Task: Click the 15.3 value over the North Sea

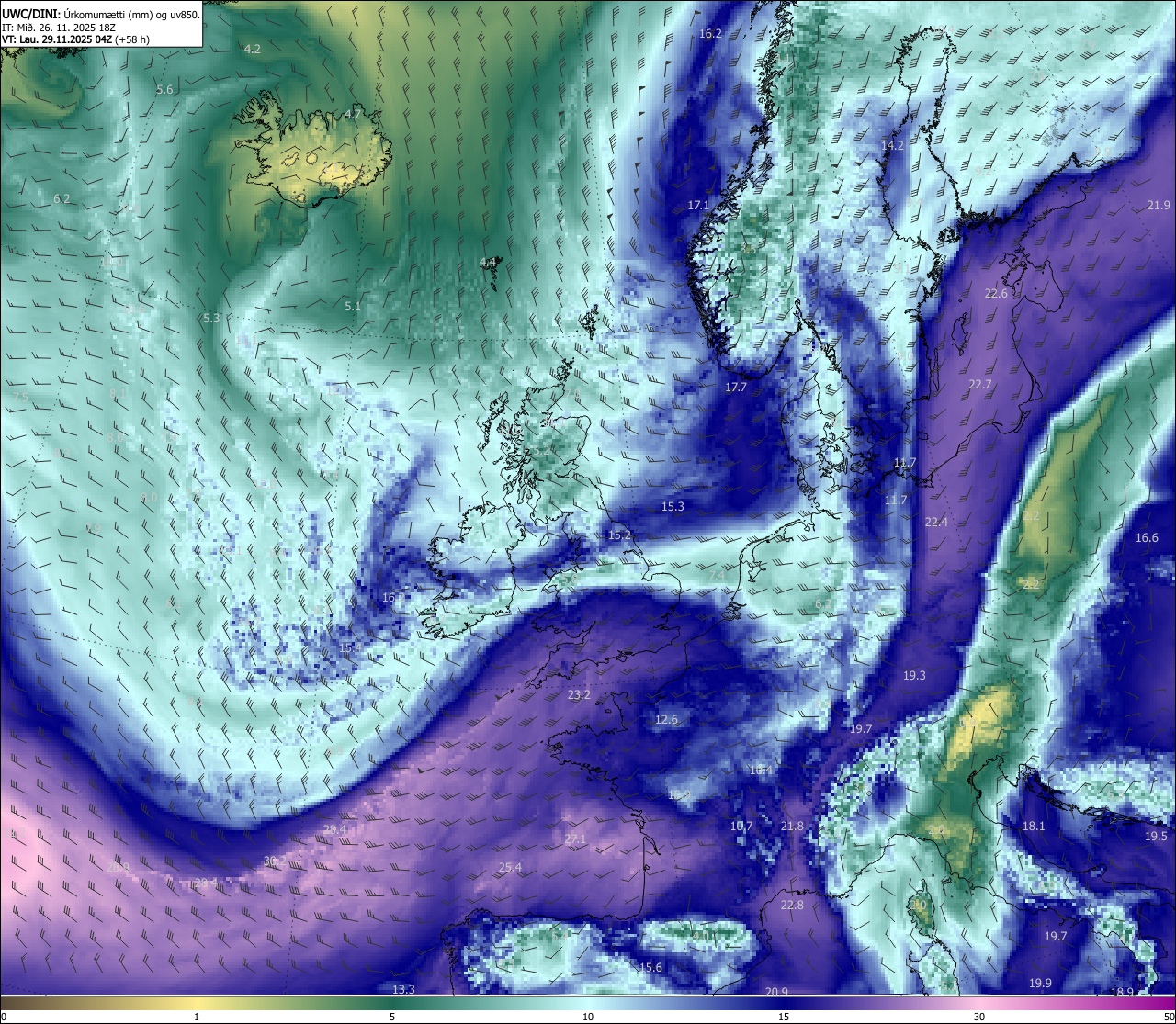Action: 673,507
